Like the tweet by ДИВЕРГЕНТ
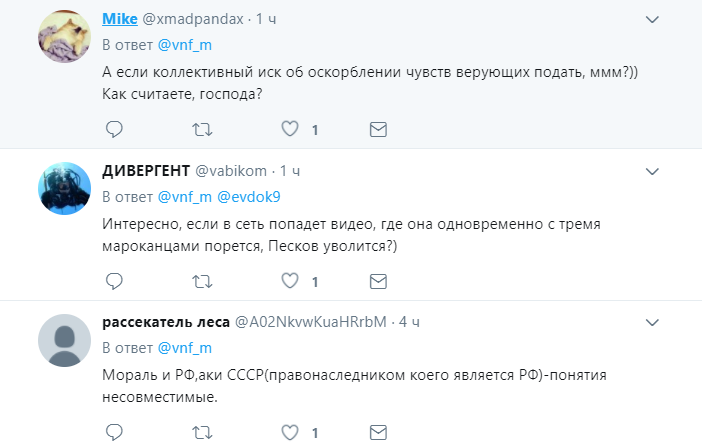Viewport: 702px width, 445px height. tap(290, 282)
